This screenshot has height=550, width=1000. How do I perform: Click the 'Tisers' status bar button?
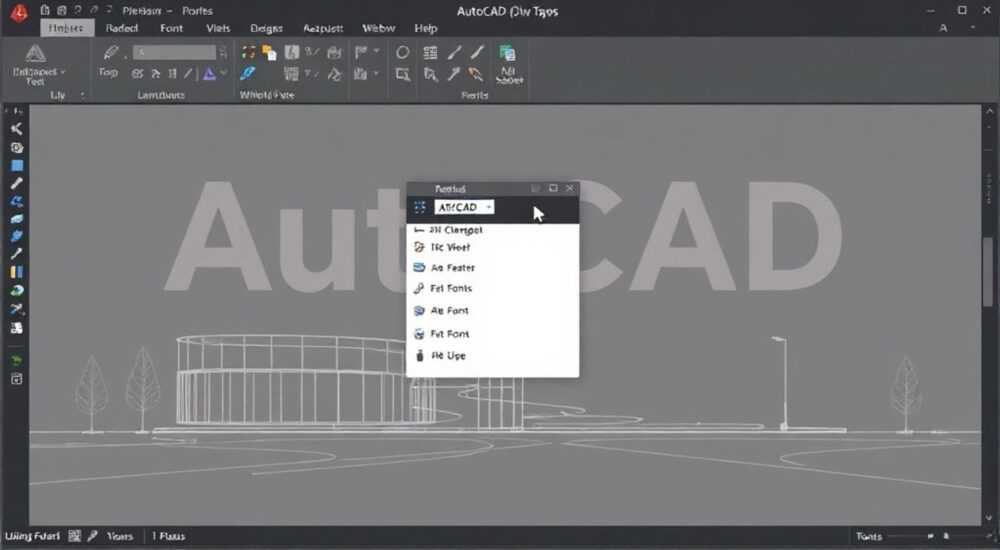click(x=120, y=536)
